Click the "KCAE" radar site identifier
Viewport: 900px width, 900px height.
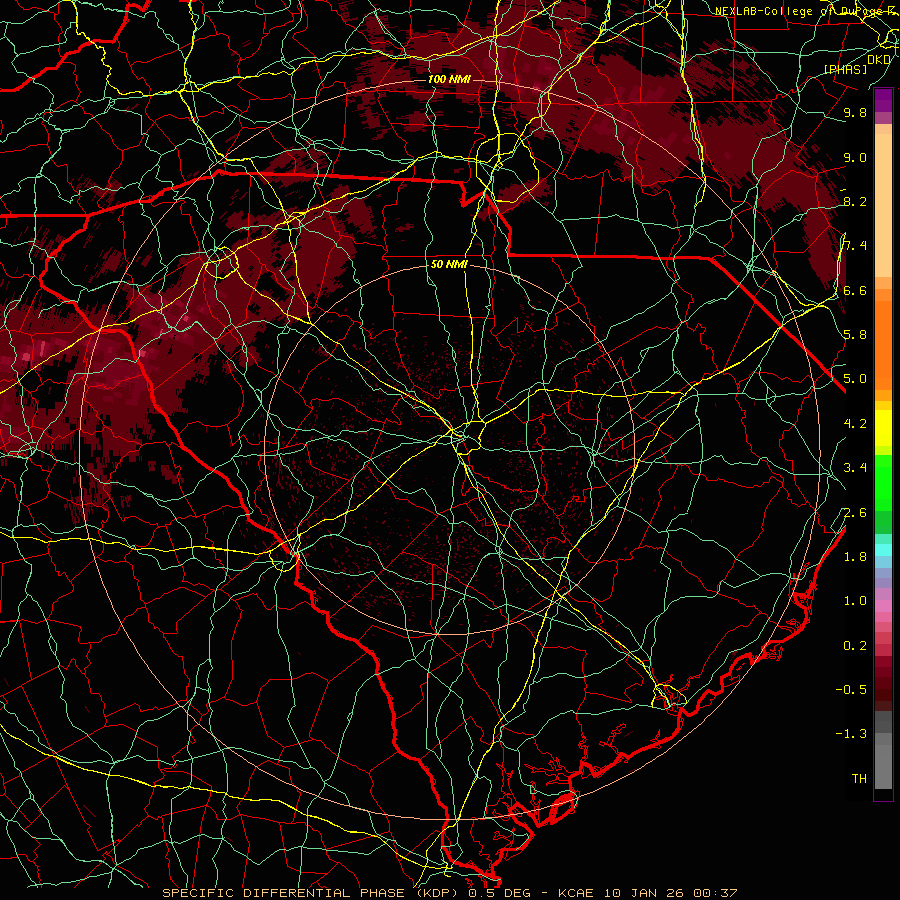click(x=576, y=893)
